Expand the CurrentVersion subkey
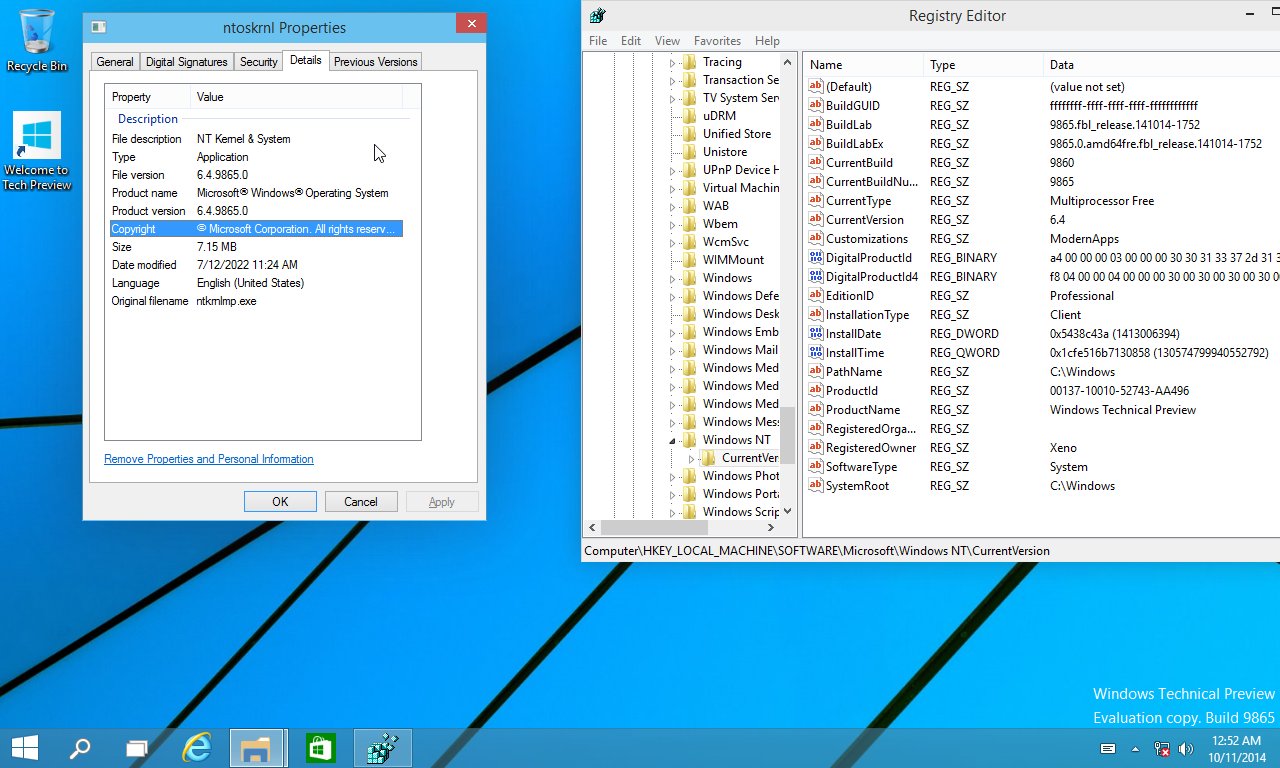Image resolution: width=1280 pixels, height=768 pixels. tap(691, 458)
